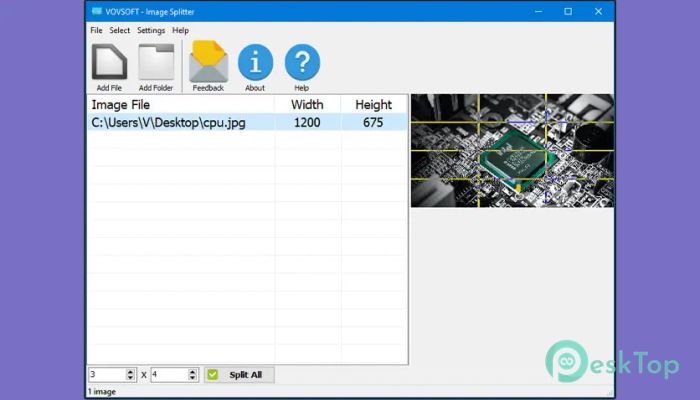
Task: Decrease the columns value of 4
Action: point(192,378)
